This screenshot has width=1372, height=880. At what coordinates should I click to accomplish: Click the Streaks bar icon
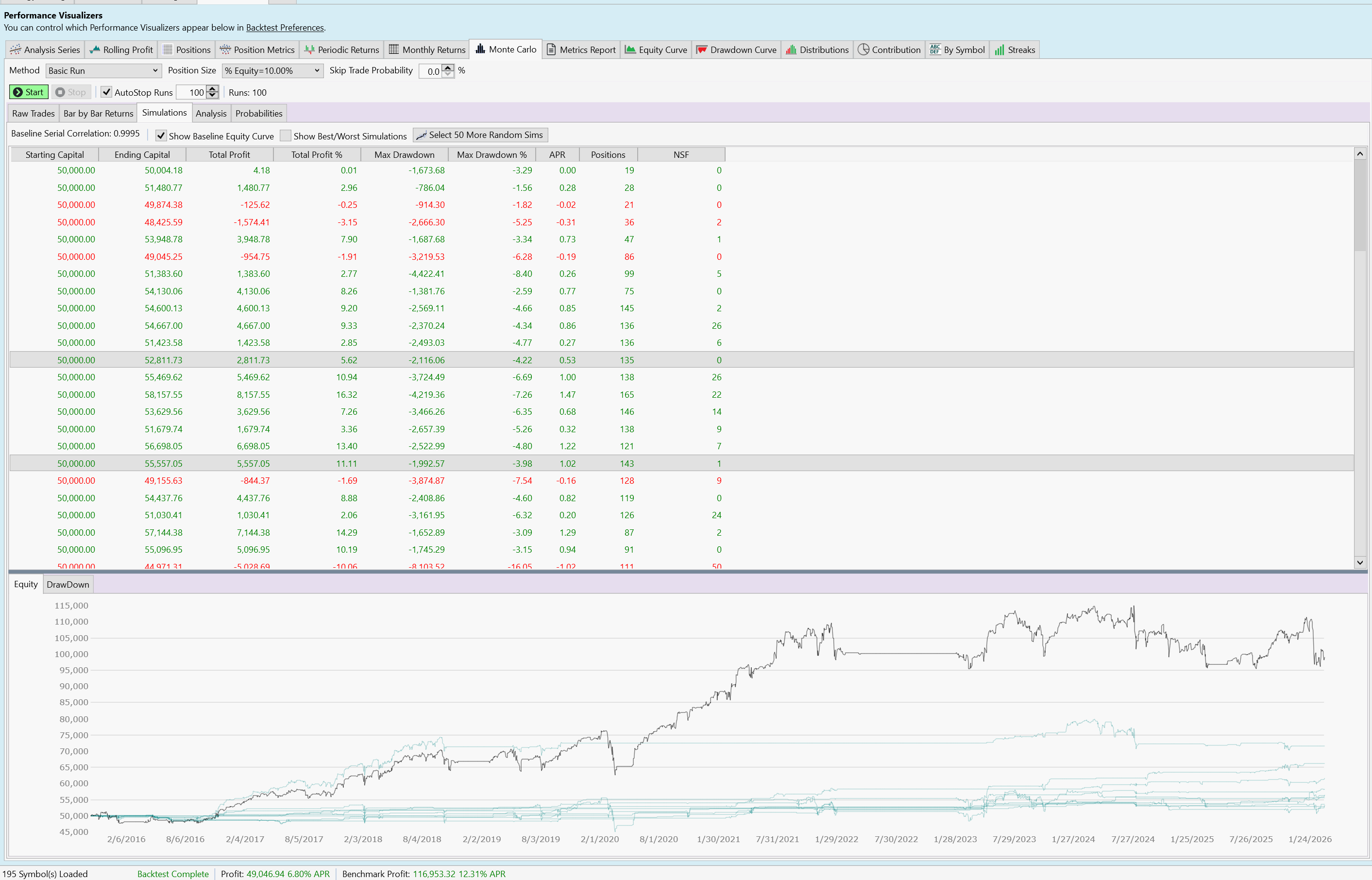click(999, 50)
